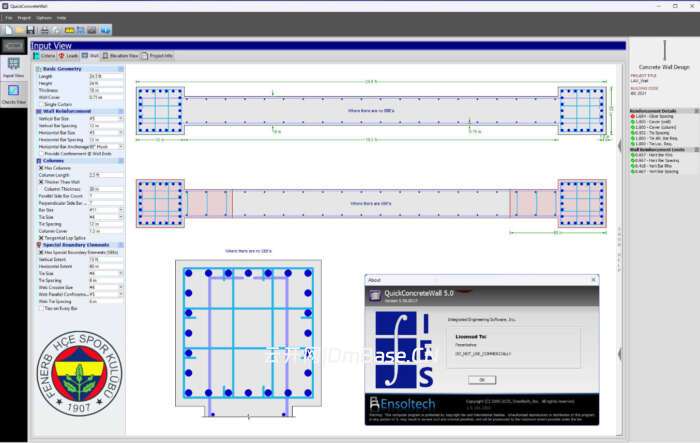Image resolution: width=700 pixels, height=443 pixels.
Task: Collapse the Basic Geometry section arrow
Action: 121,69
